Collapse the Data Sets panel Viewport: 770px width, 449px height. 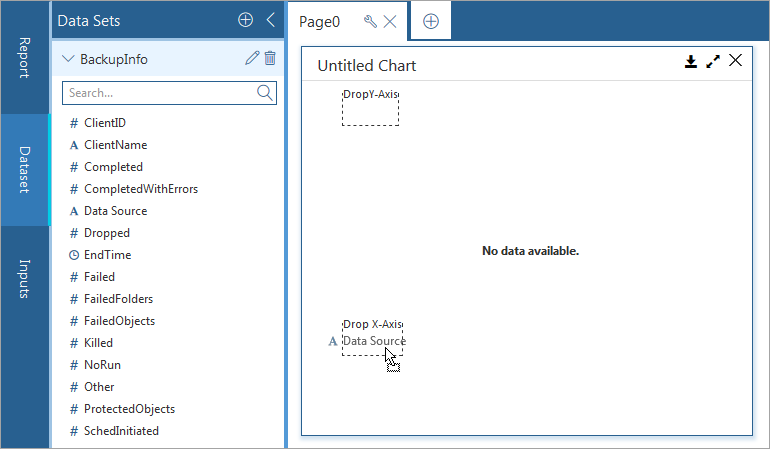pyautogui.click(x=270, y=20)
